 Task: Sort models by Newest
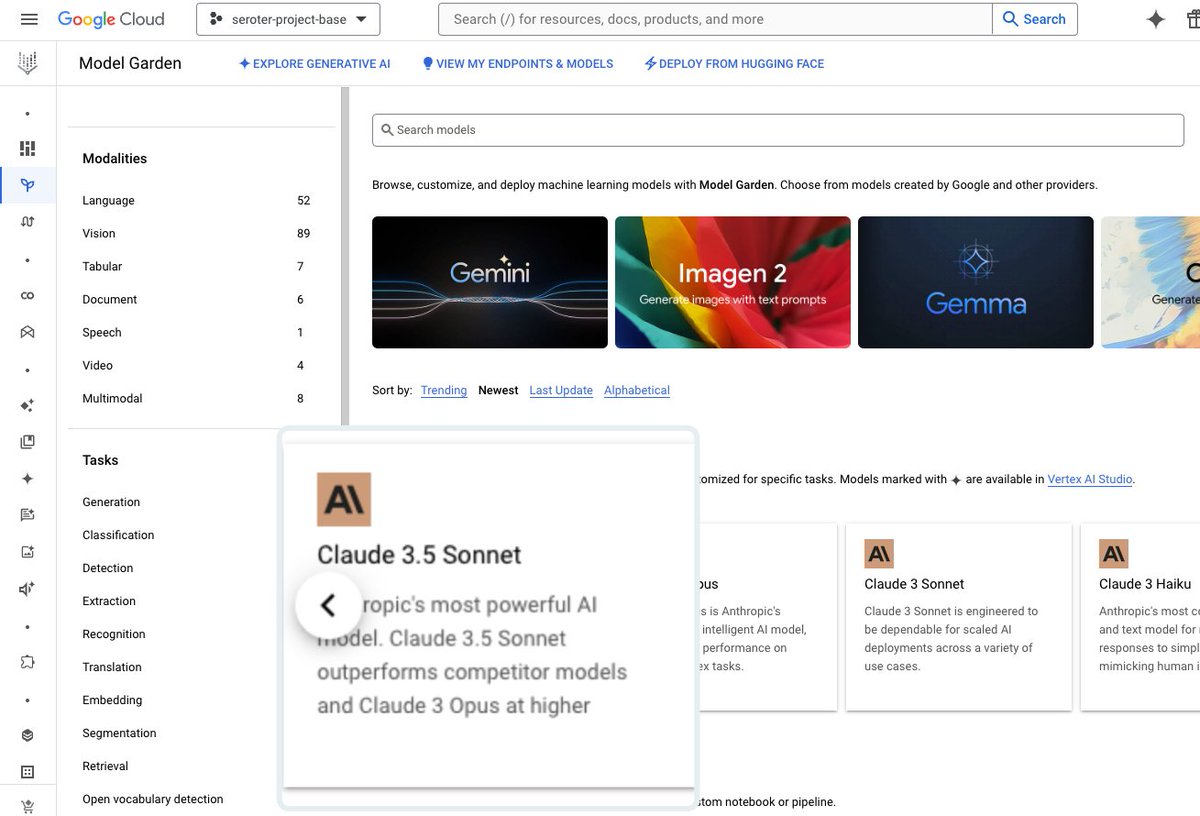498,391
